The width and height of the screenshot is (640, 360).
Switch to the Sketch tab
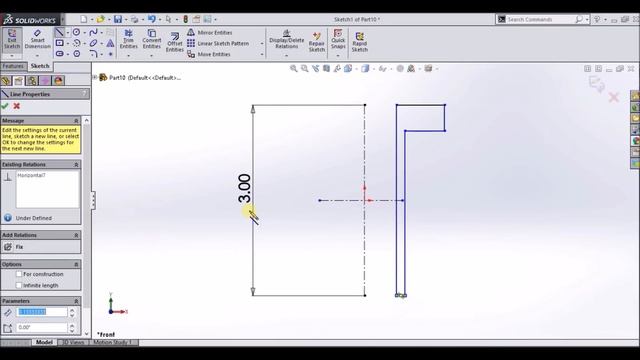coord(40,66)
